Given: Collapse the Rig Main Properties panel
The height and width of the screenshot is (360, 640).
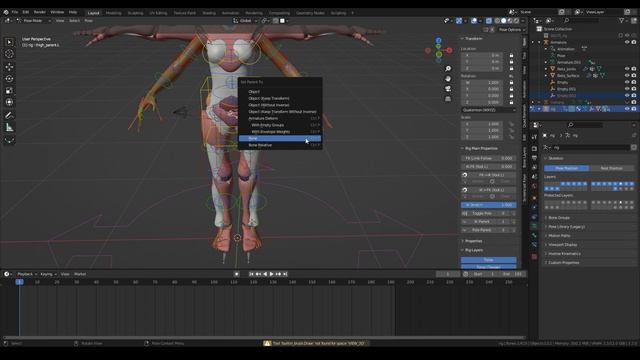Looking at the screenshot, I should 481,148.
